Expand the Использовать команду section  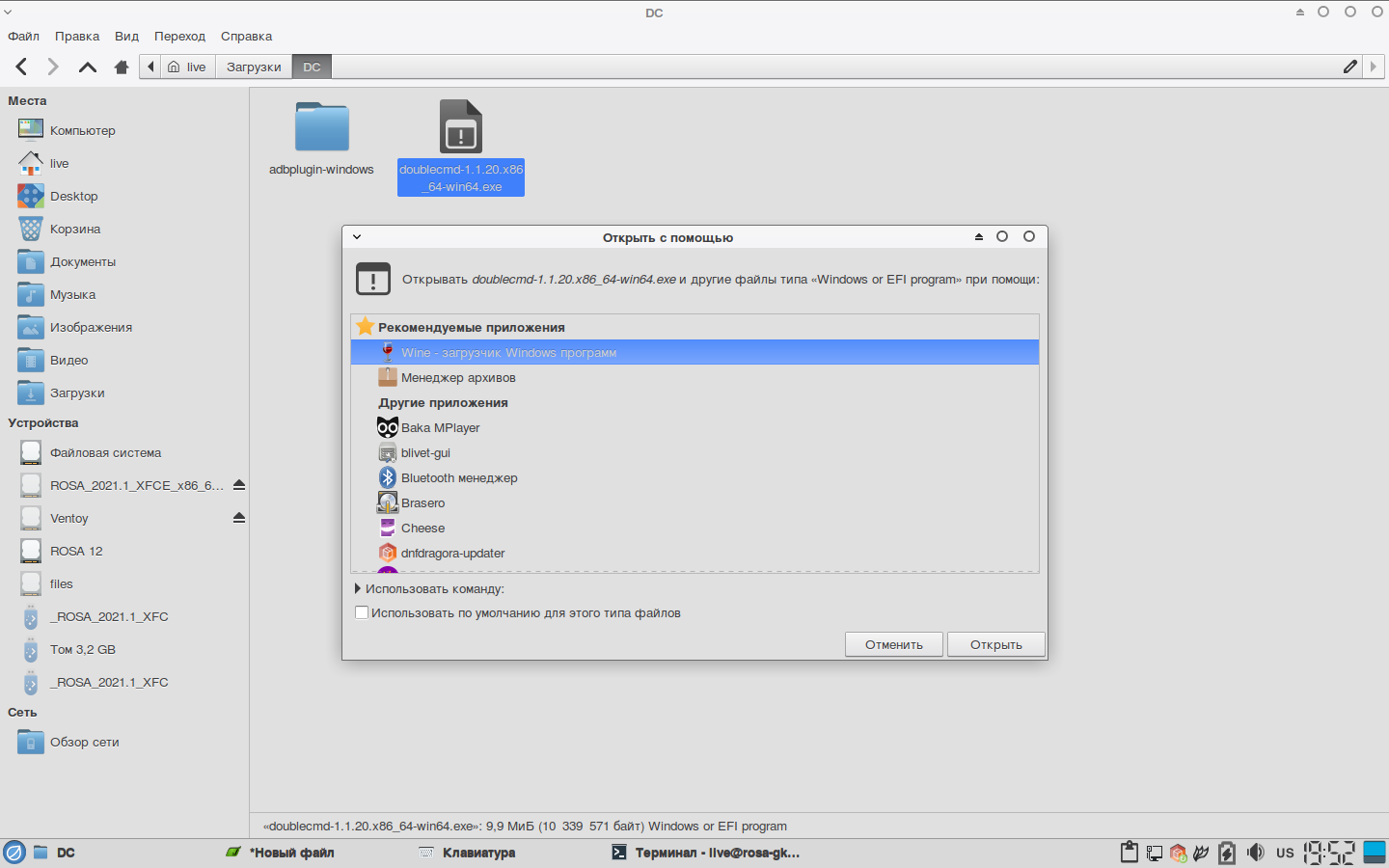(358, 588)
